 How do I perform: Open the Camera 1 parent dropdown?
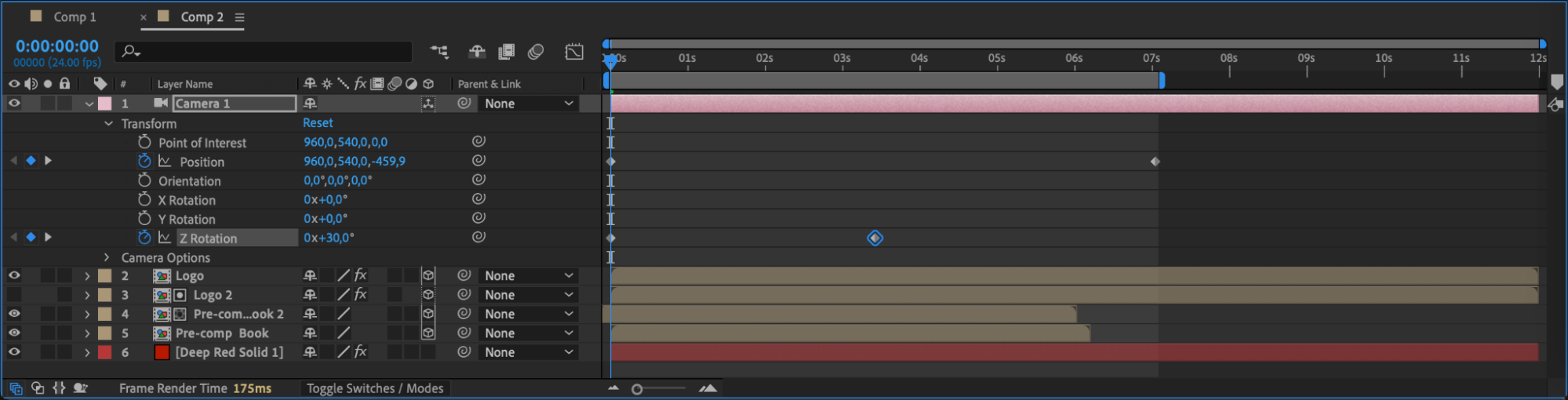pos(529,104)
